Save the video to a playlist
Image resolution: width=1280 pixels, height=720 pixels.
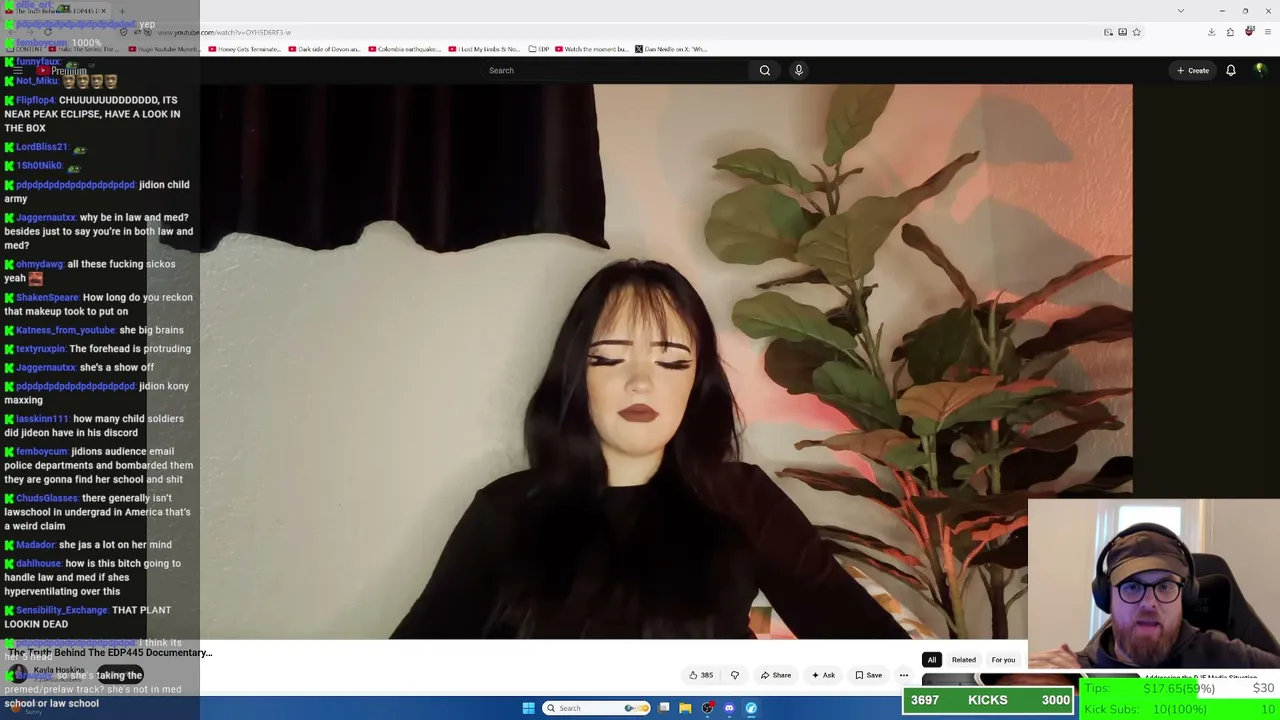pos(868,675)
